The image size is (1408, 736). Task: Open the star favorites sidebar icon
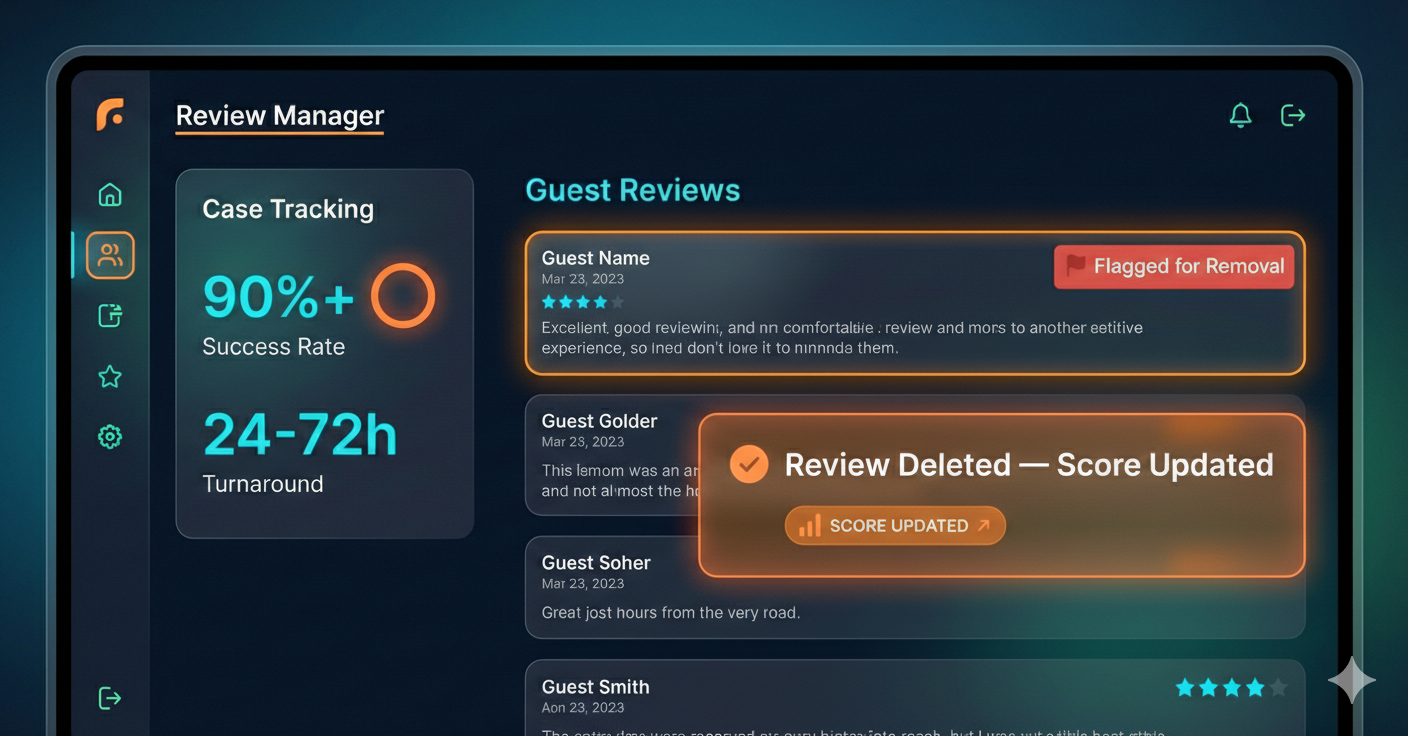click(110, 377)
